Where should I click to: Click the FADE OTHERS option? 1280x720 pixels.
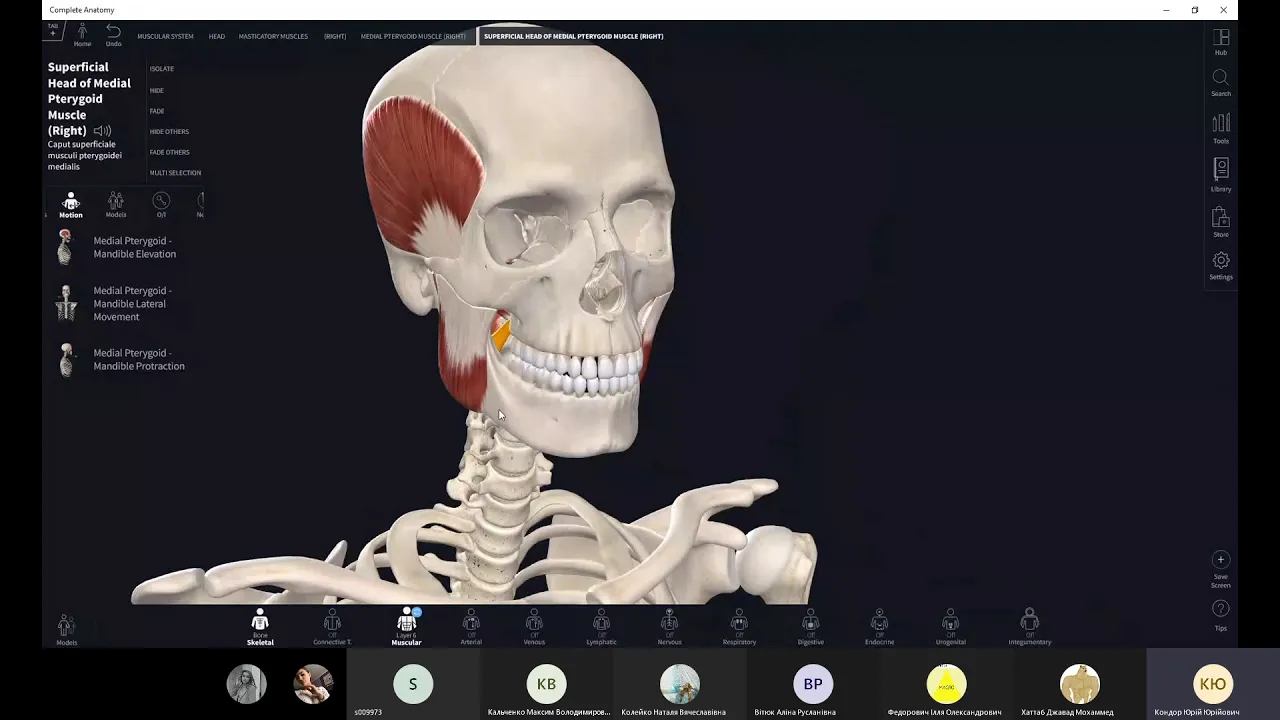pos(169,152)
